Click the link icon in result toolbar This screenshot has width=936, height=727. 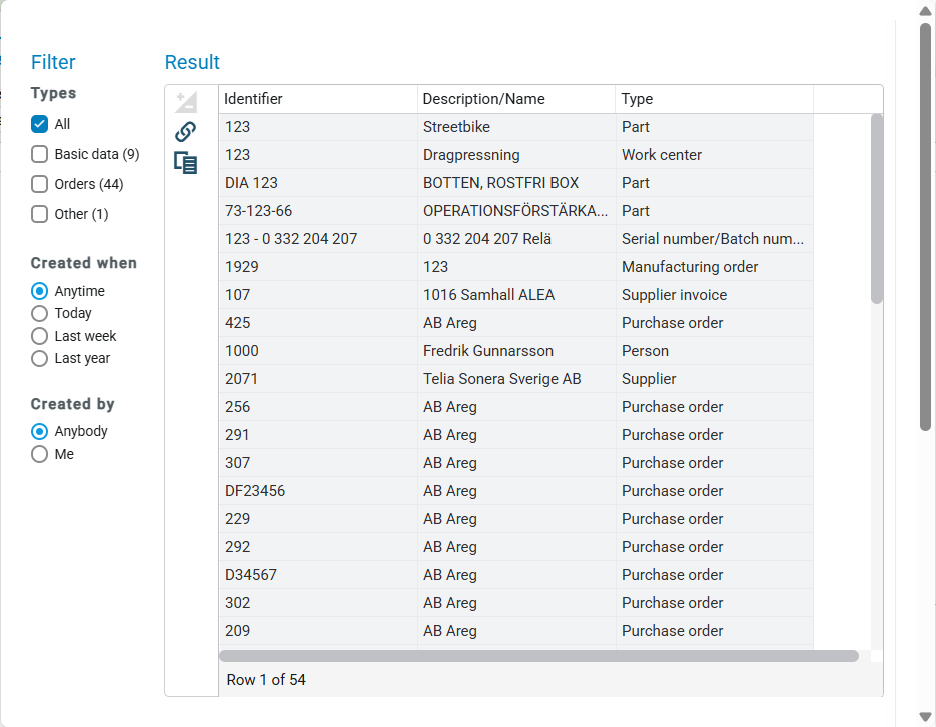coord(186,131)
